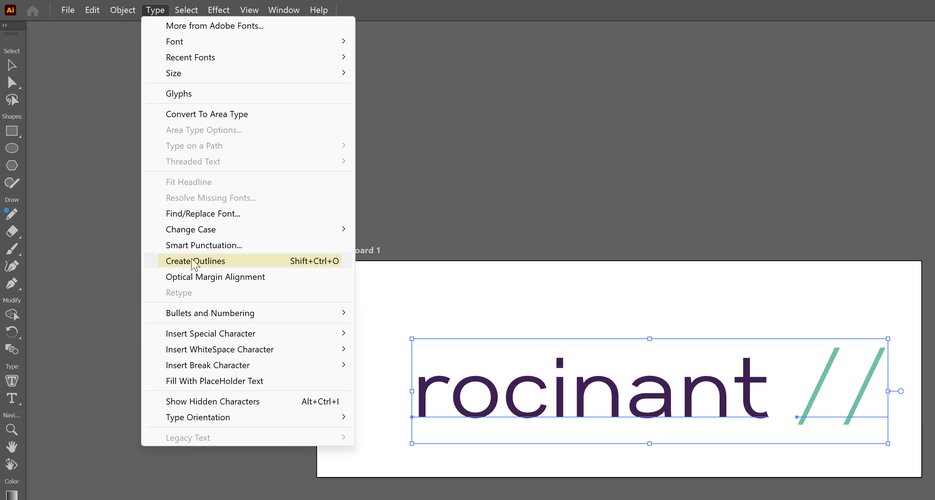This screenshot has width=935, height=500.
Task: Open the Window menu
Action: point(283,10)
